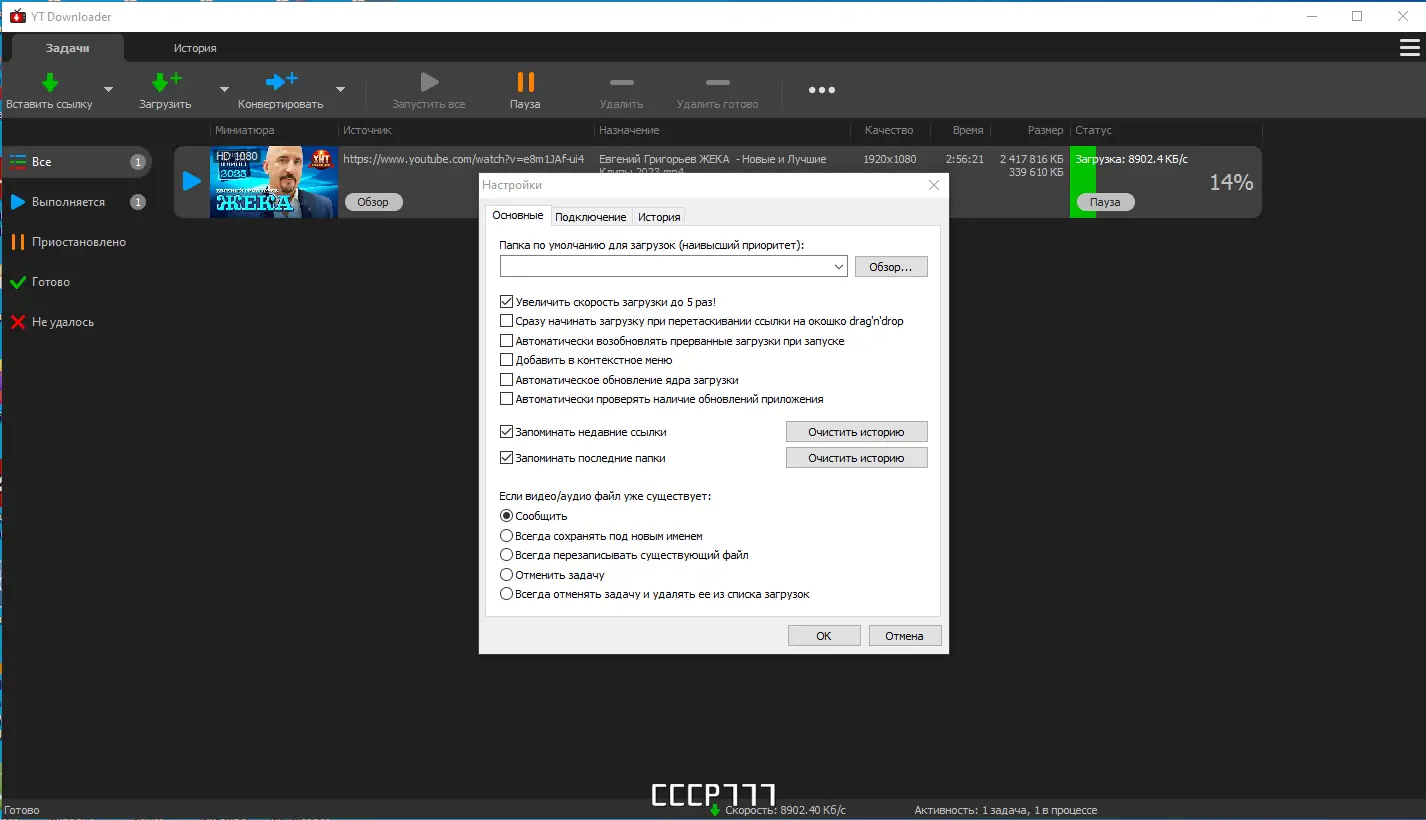Open the История tab in Настройки dialog
1426x820 pixels.
coord(659,217)
